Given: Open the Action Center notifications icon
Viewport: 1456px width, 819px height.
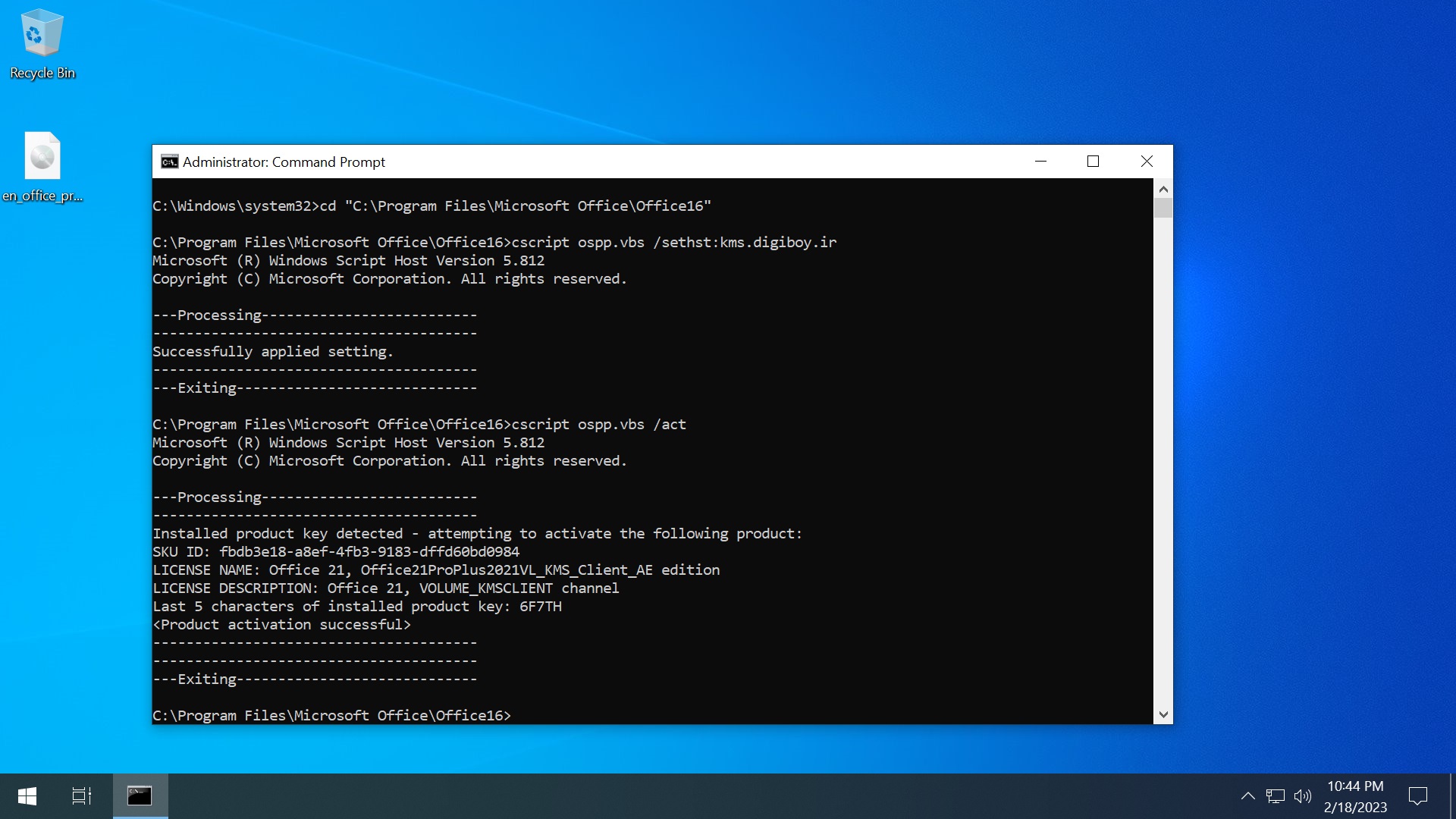Looking at the screenshot, I should pos(1417,796).
